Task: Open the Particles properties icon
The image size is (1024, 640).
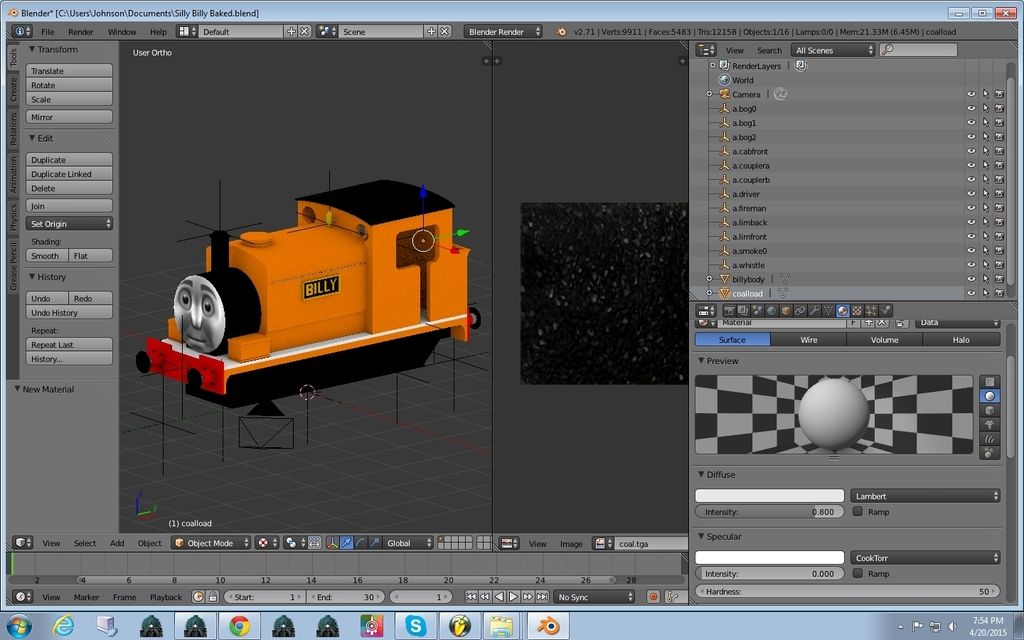Action: [871, 311]
